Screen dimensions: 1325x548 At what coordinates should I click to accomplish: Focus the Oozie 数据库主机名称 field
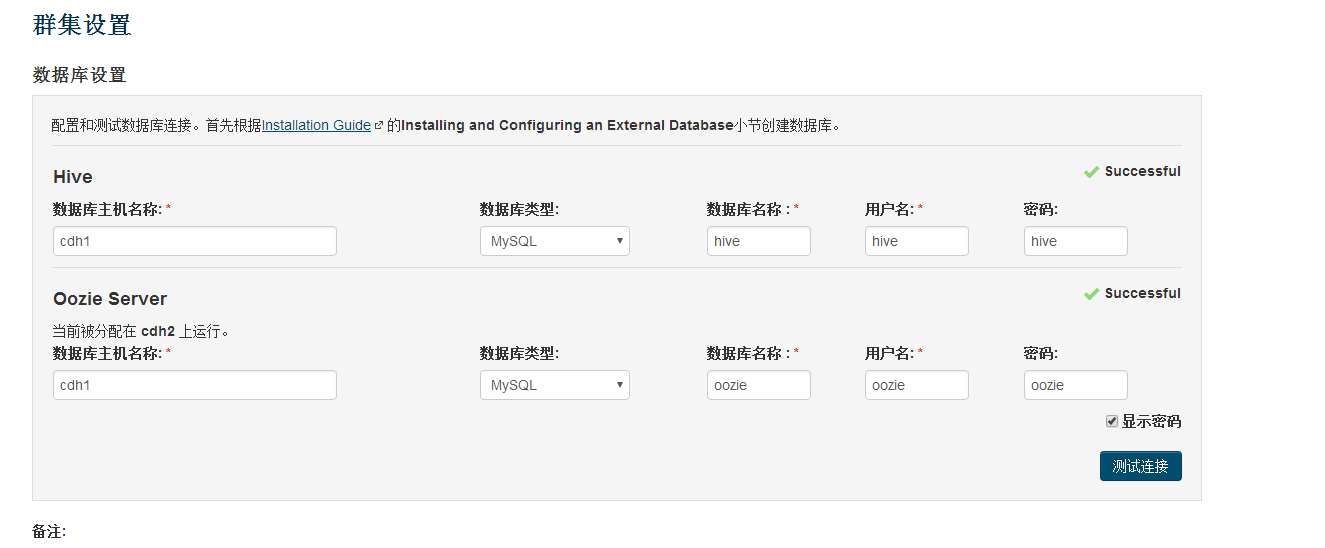coord(195,385)
